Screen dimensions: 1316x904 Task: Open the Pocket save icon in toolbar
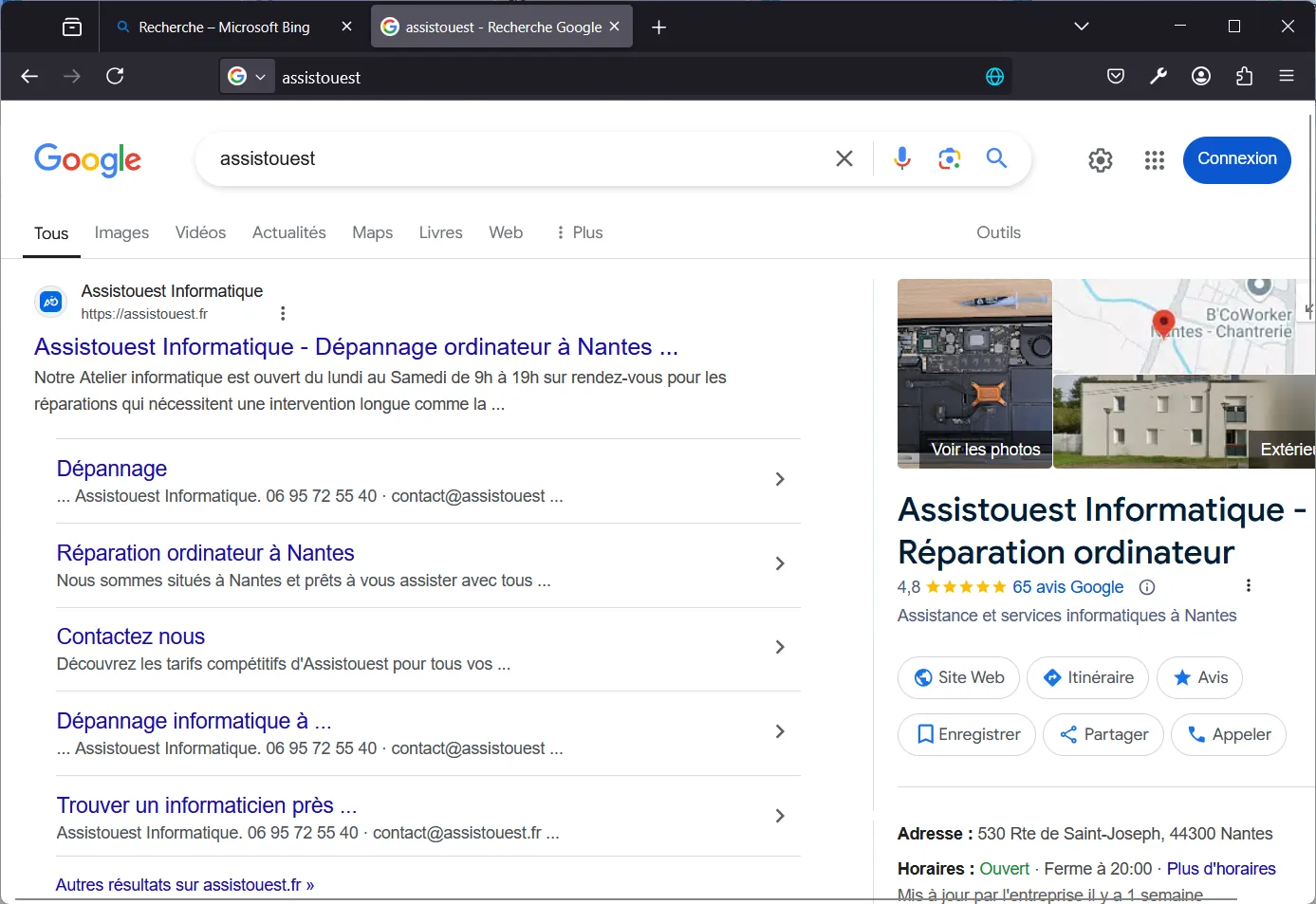click(1116, 76)
